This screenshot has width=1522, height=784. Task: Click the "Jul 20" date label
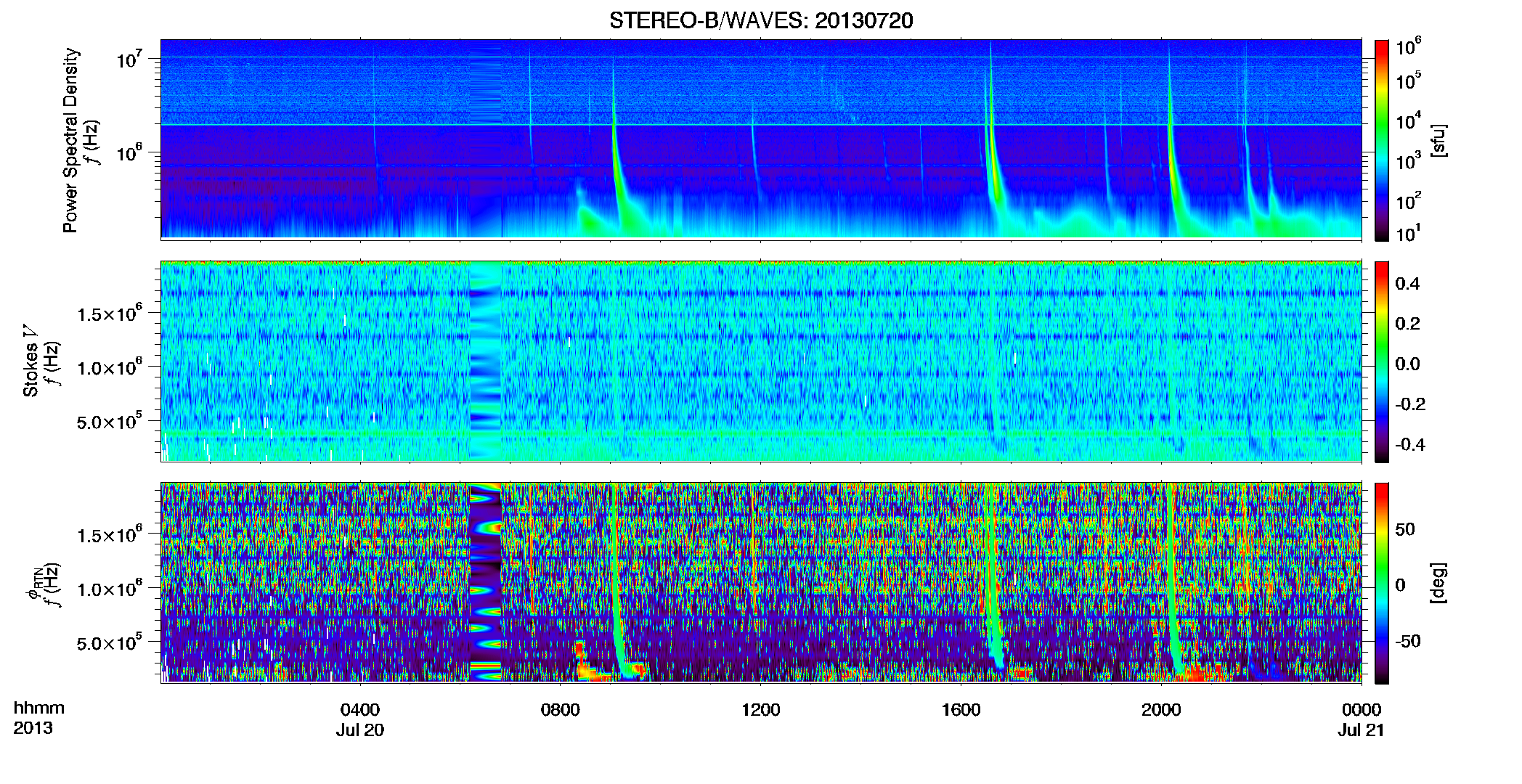pyautogui.click(x=360, y=730)
